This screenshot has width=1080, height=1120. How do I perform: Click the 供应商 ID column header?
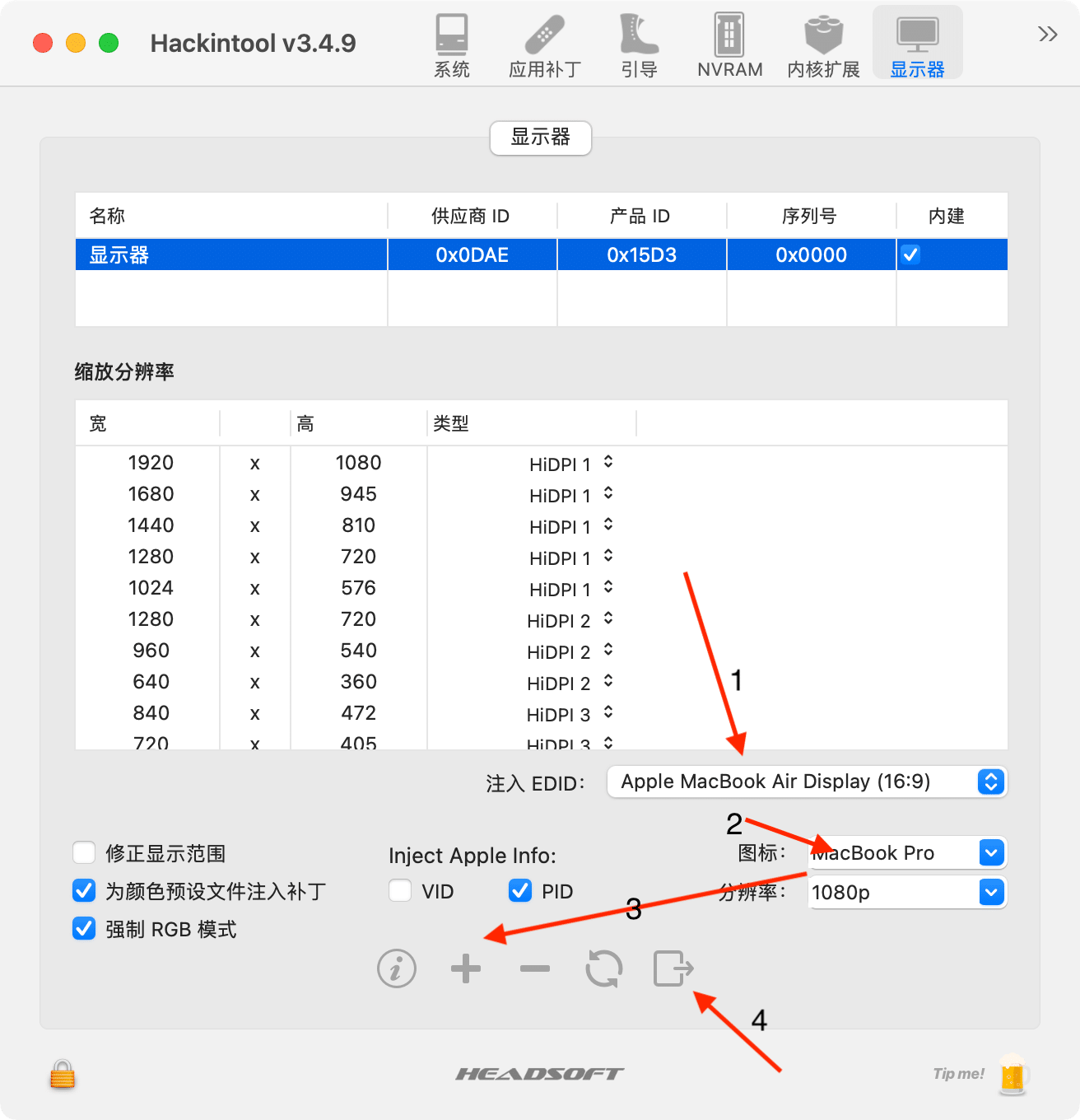pyautogui.click(x=472, y=216)
